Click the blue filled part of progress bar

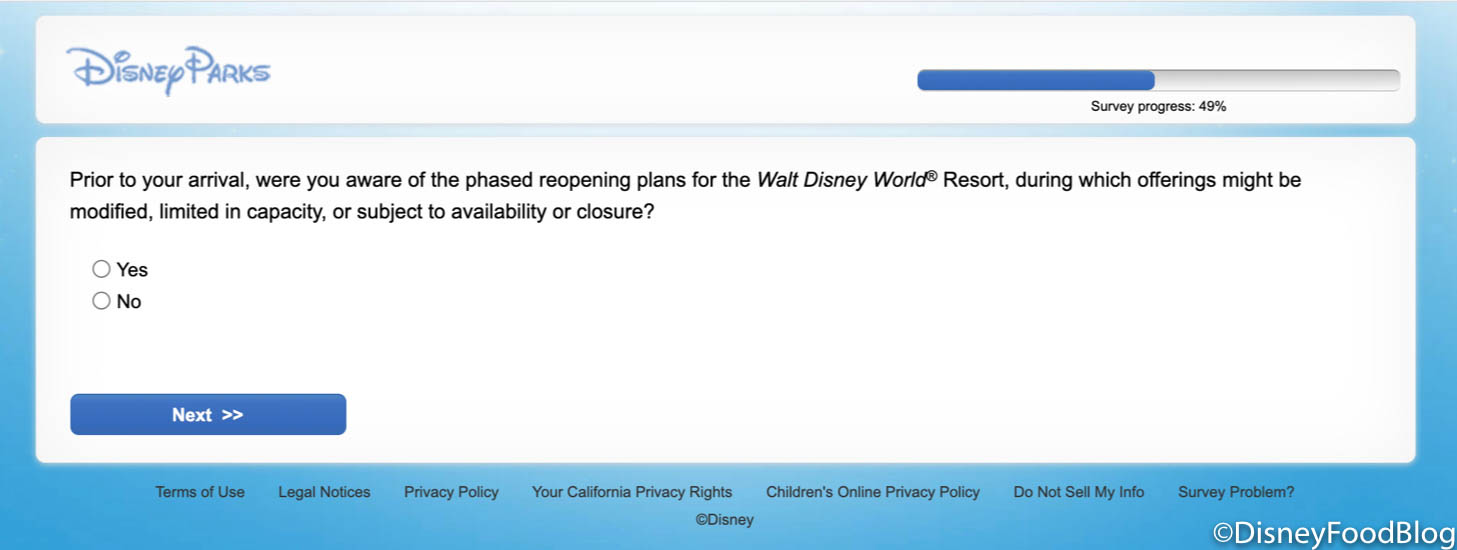(x=1036, y=81)
